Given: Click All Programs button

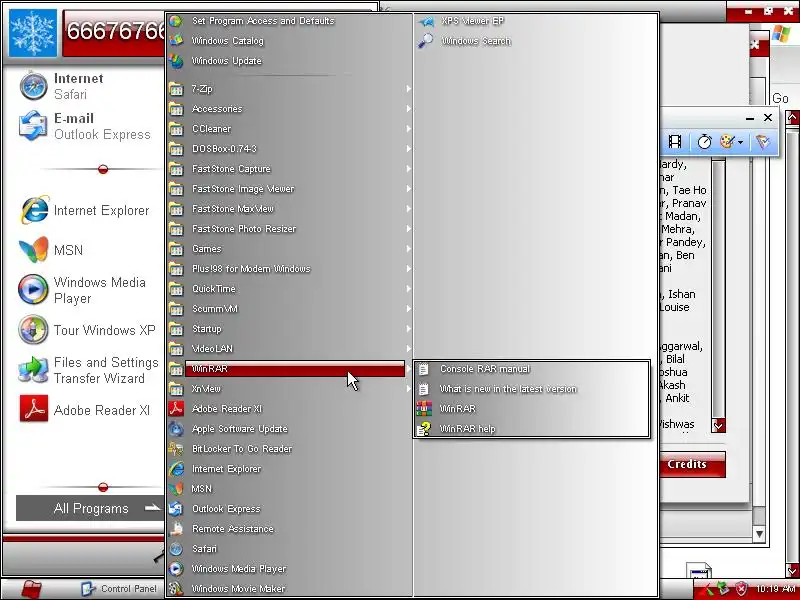Looking at the screenshot, I should point(91,508).
